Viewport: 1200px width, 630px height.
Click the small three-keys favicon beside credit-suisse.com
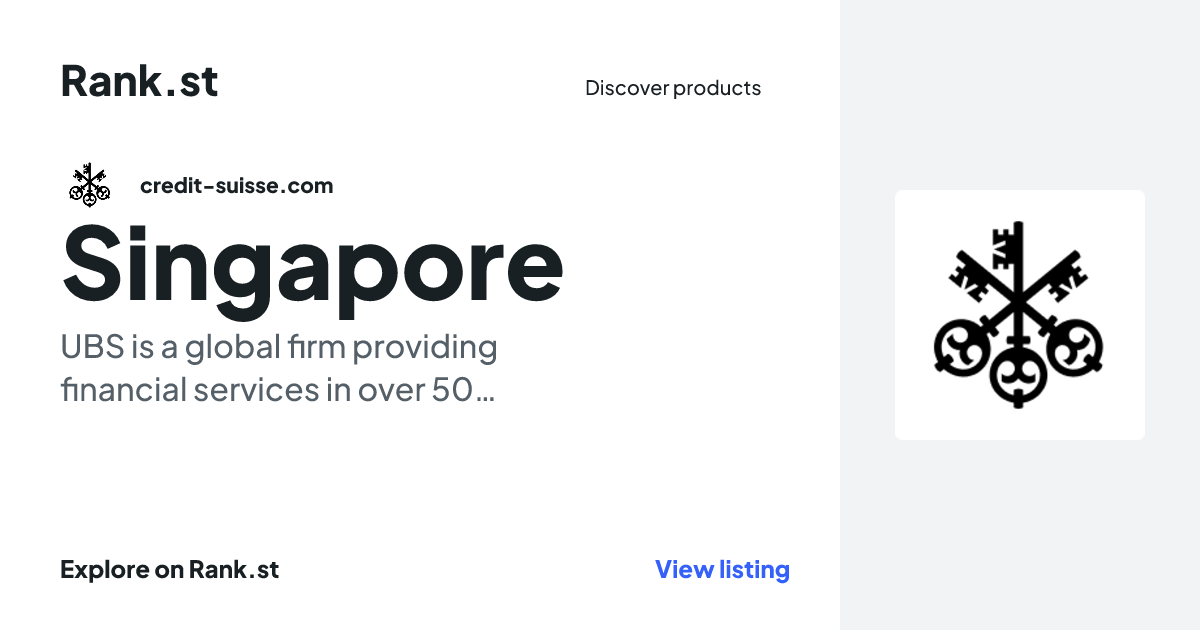point(90,185)
